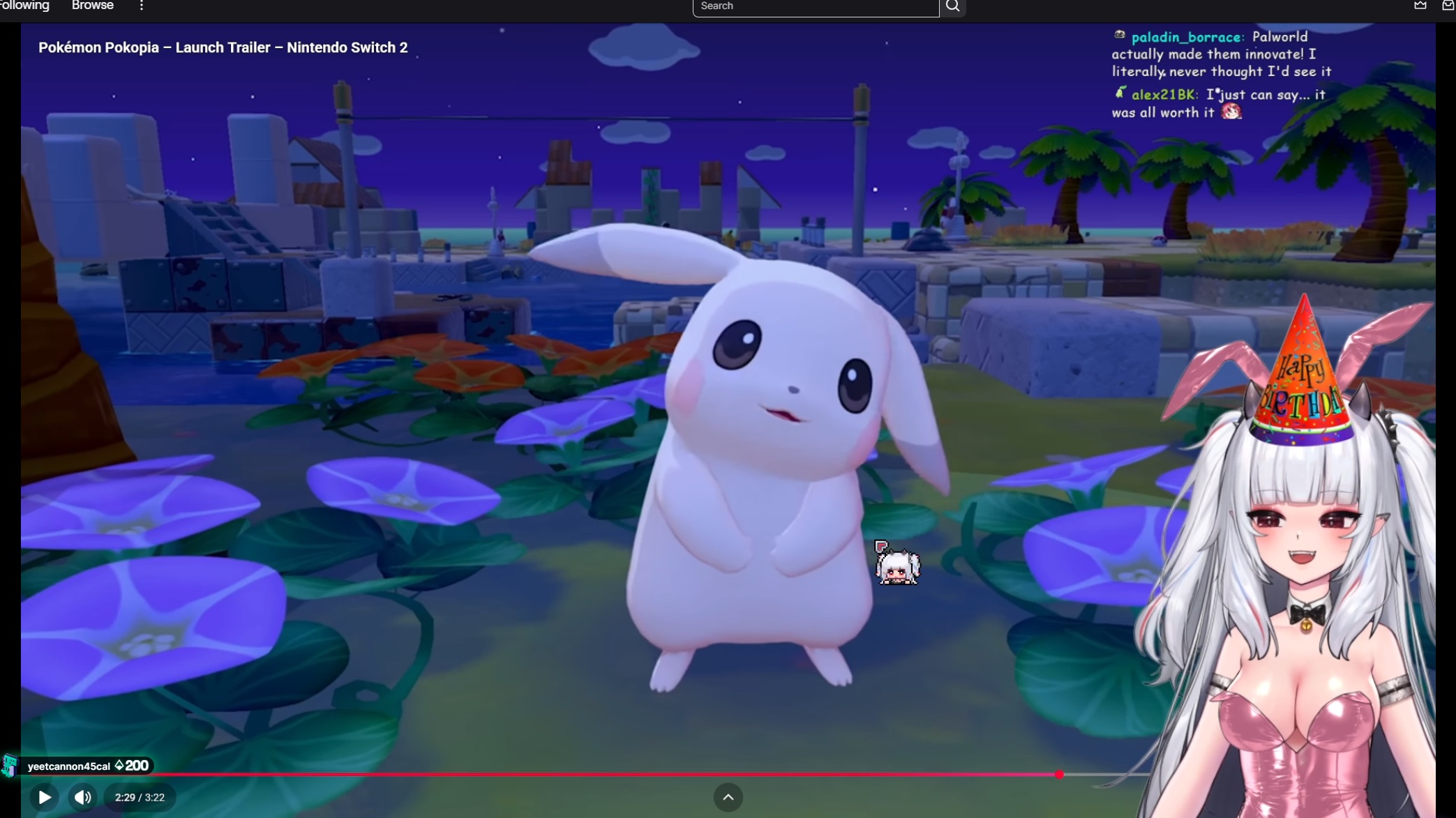Image resolution: width=1456 pixels, height=818 pixels.
Task: Click into the Search input field
Action: [x=815, y=6]
